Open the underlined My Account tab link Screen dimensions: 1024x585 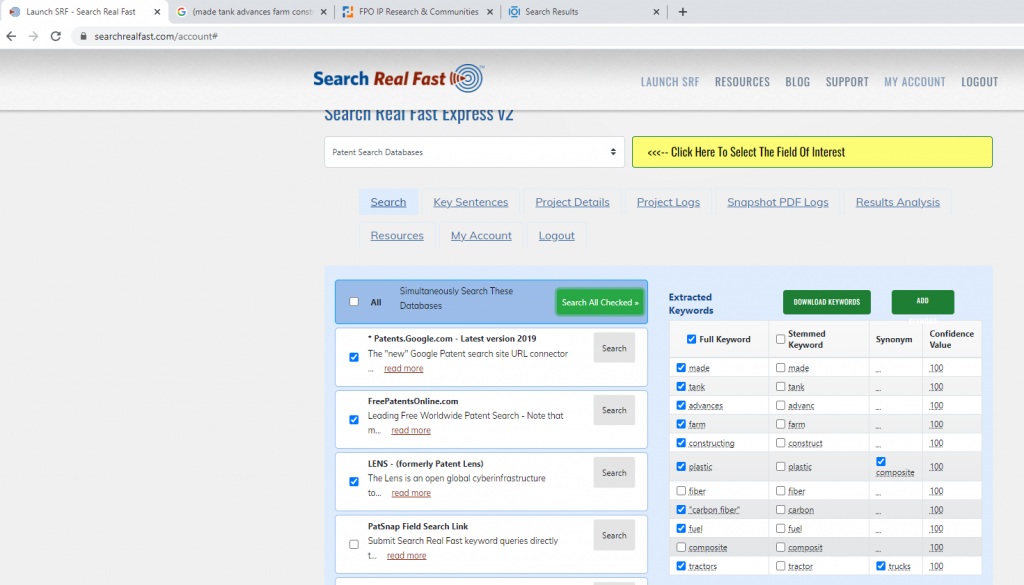[481, 236]
